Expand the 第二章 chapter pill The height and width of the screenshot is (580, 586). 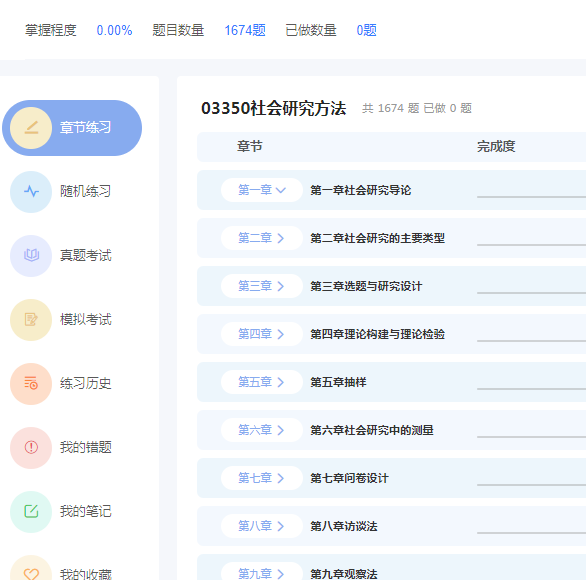click(262, 238)
